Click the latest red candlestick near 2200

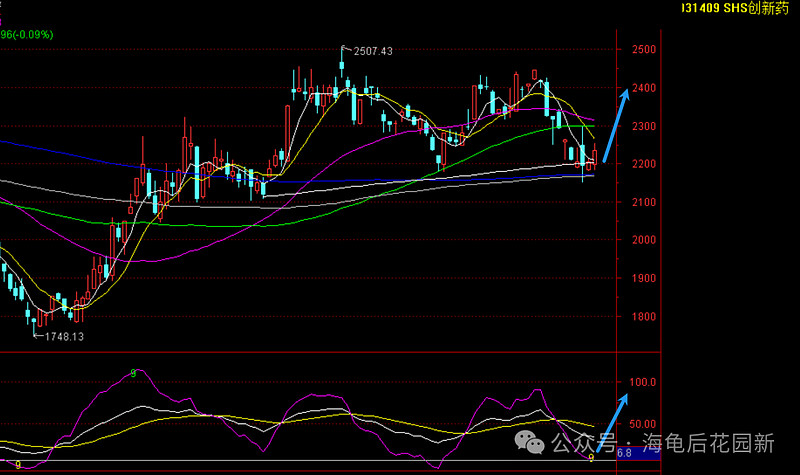(x=594, y=157)
